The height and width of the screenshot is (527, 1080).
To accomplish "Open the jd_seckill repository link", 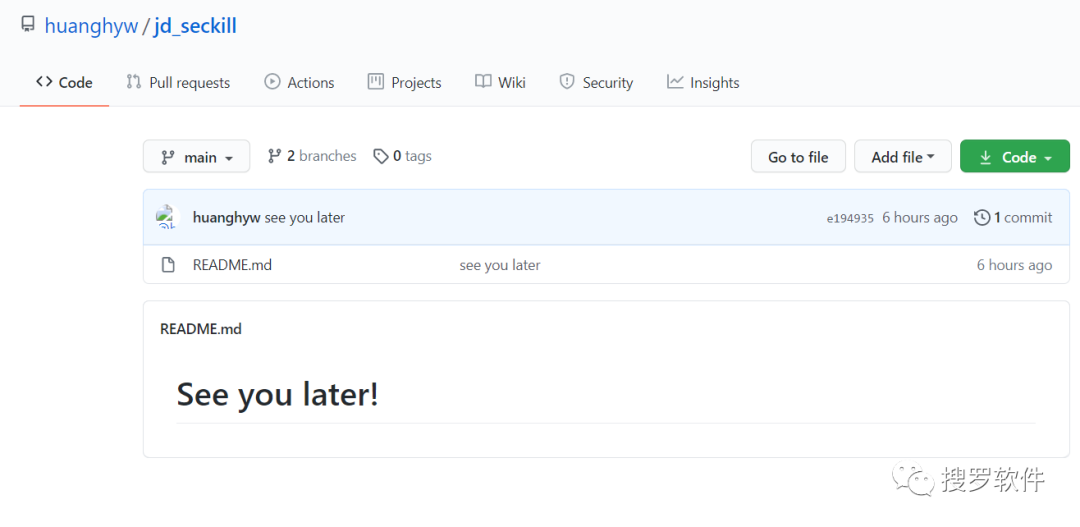I will tap(196, 26).
